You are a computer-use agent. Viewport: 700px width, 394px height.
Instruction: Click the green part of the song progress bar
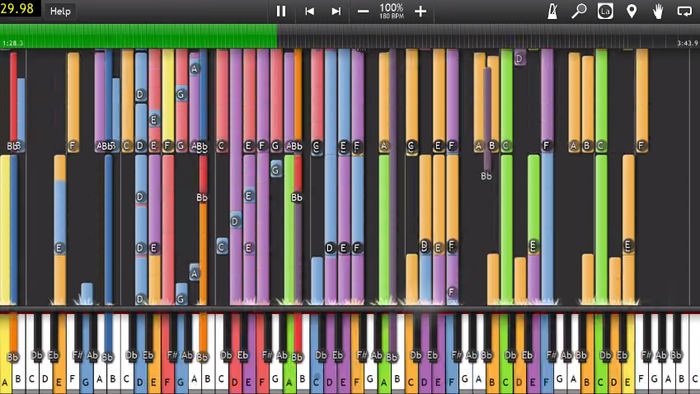coord(138,36)
